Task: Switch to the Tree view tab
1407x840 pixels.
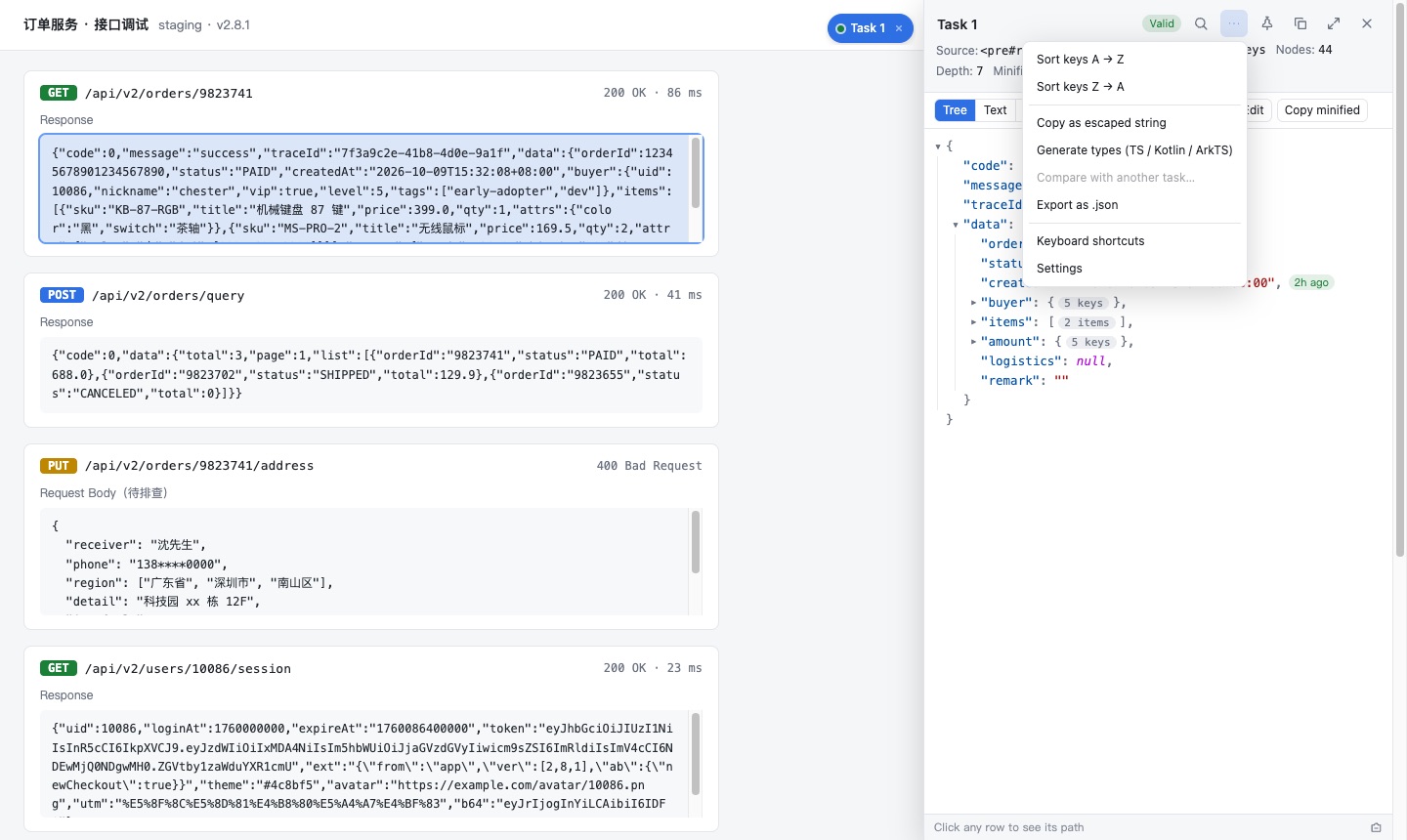Action: [955, 110]
